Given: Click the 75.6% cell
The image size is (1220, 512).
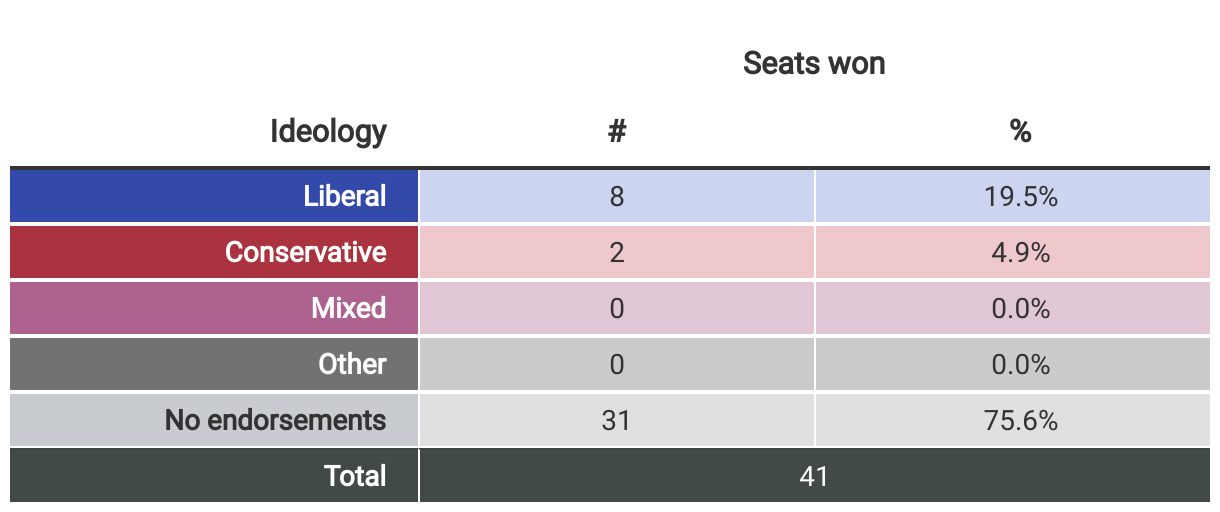Looking at the screenshot, I should tap(1020, 421).
